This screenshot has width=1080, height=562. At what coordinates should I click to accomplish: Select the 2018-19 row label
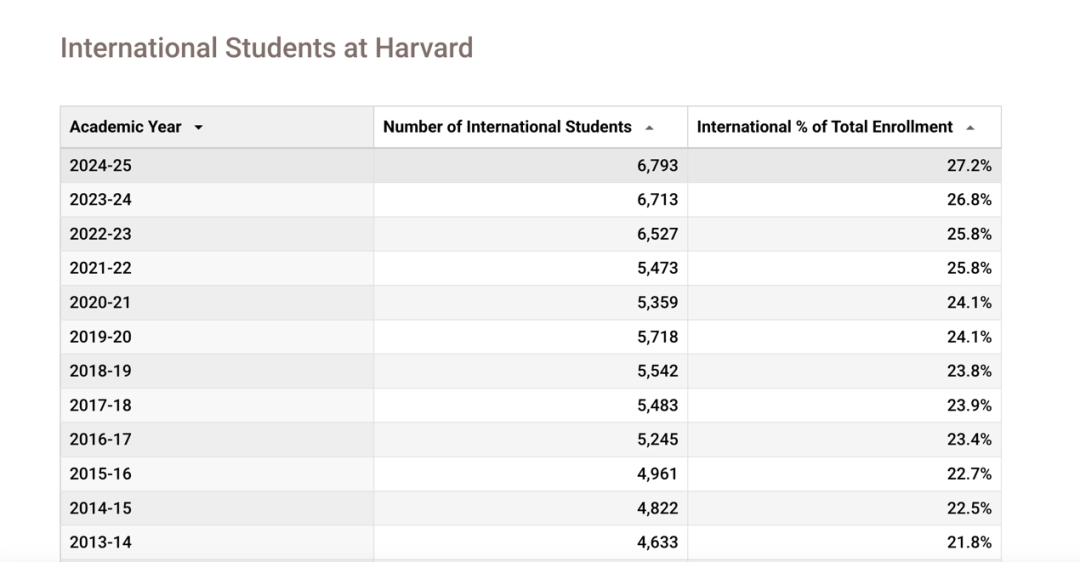pyautogui.click(x=101, y=371)
